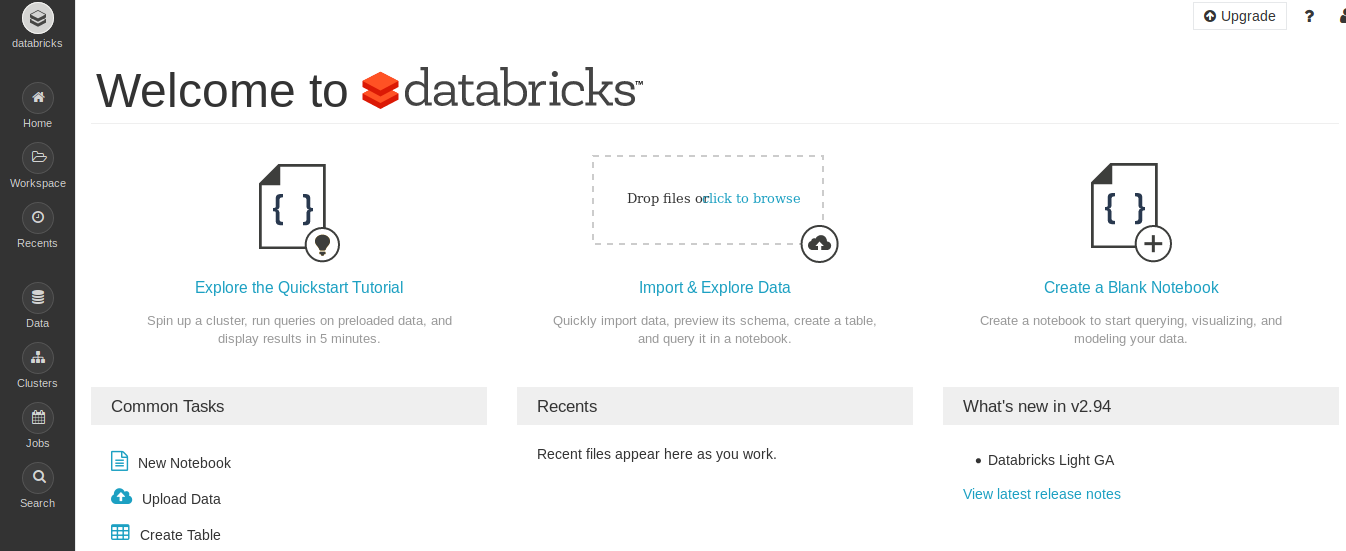The height and width of the screenshot is (551, 1346).
Task: Open the Data database icon
Action: pyautogui.click(x=38, y=298)
